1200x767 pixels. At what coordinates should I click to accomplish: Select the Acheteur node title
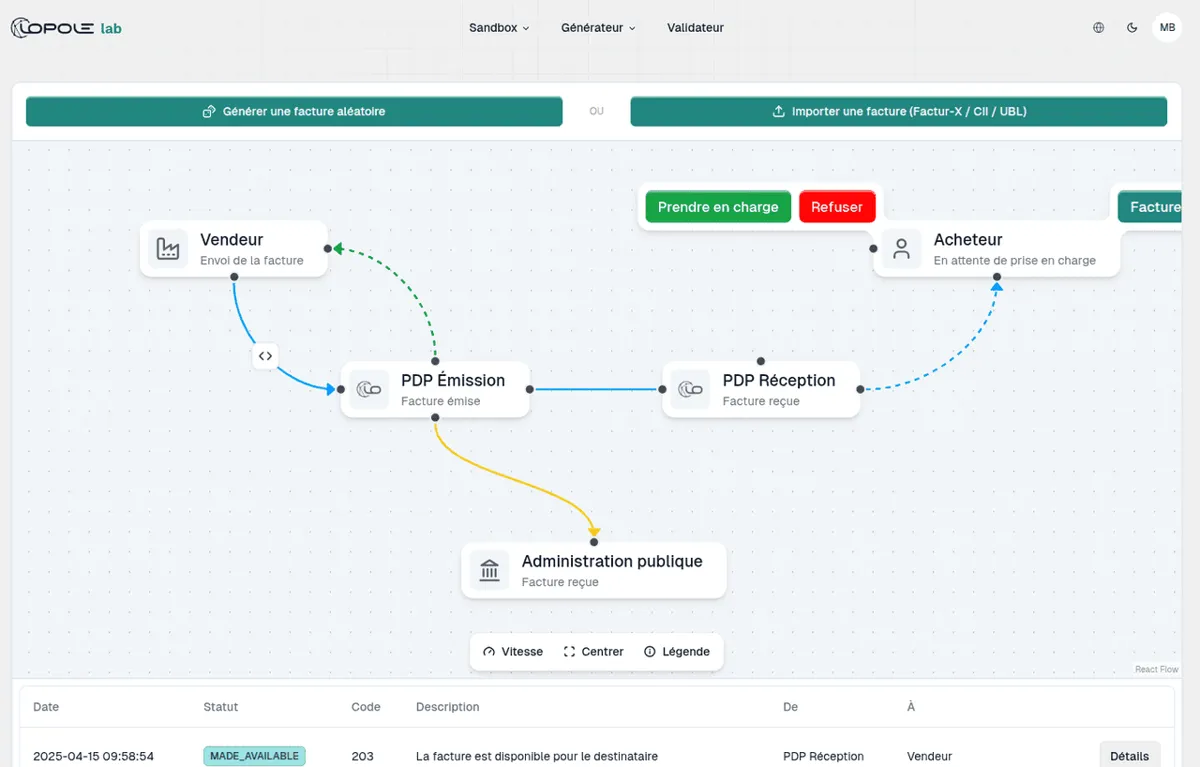(968, 240)
